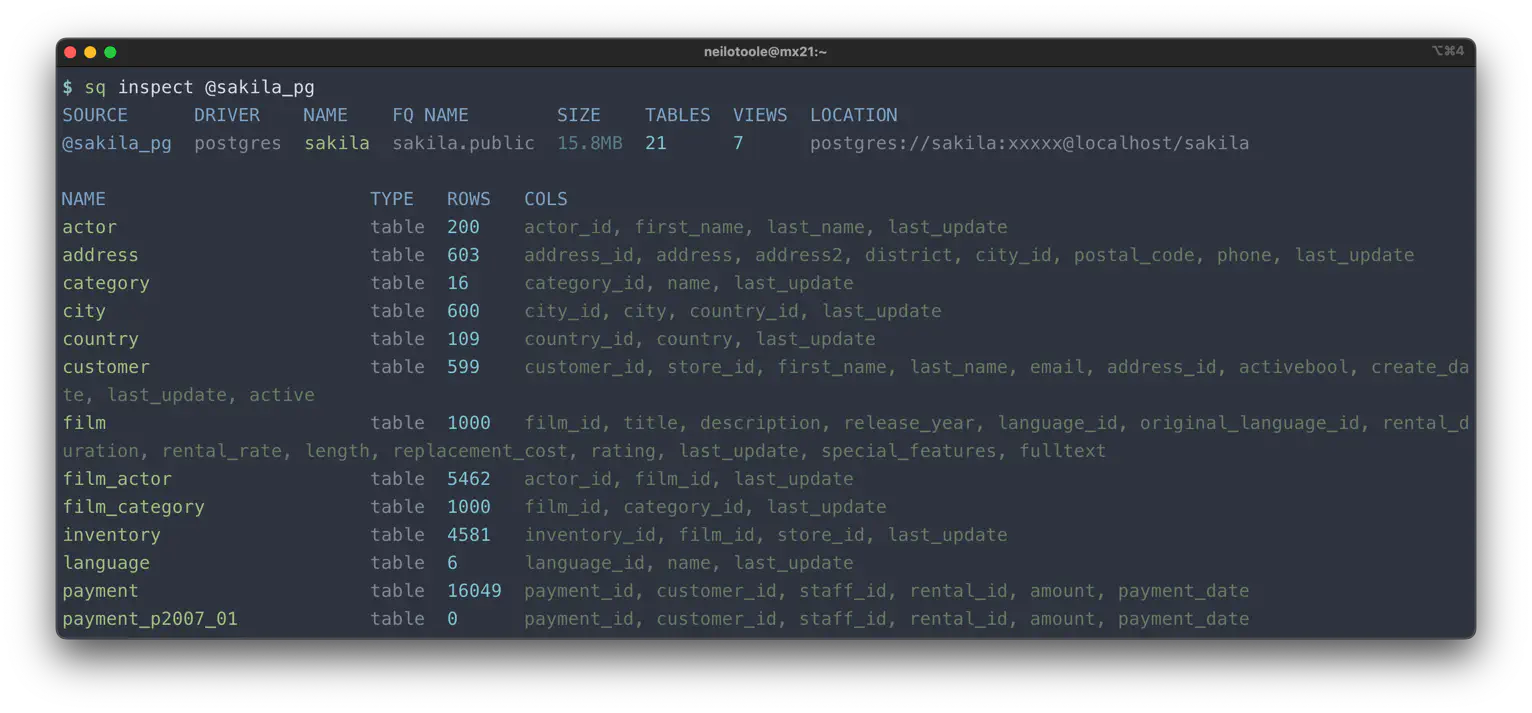1532x713 pixels.
Task: Click the row count 599 for customer
Action: 464,367
